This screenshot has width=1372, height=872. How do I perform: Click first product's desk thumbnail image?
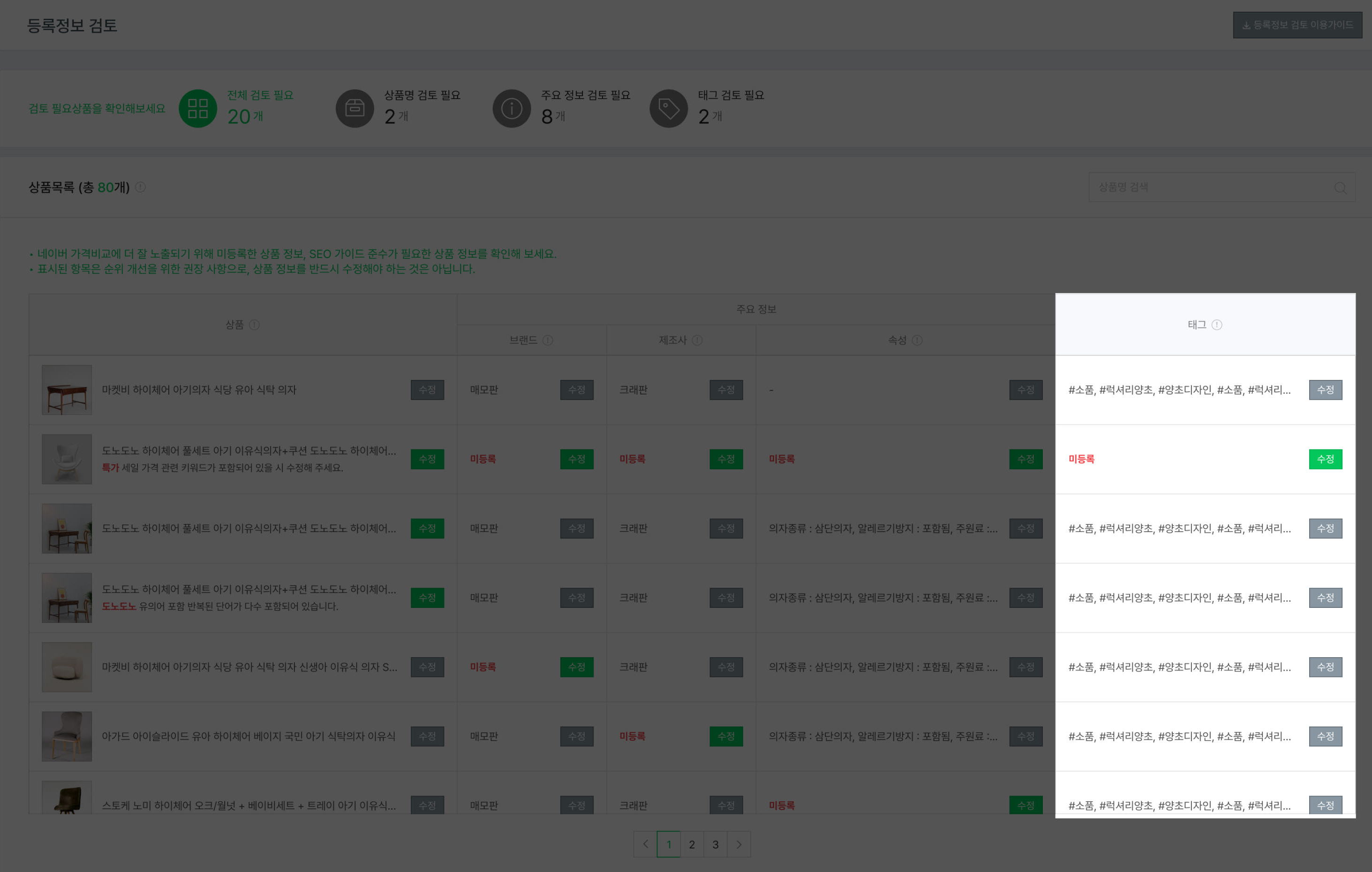(x=67, y=390)
